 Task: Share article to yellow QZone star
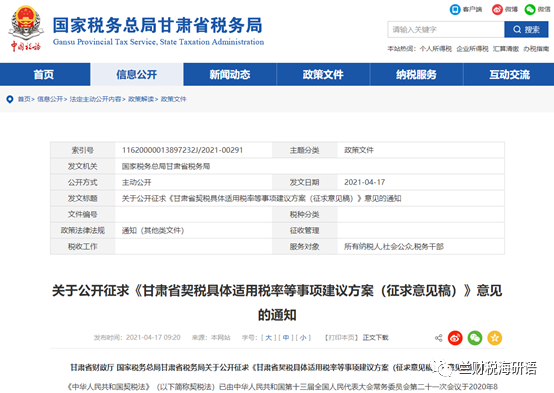(495, 338)
